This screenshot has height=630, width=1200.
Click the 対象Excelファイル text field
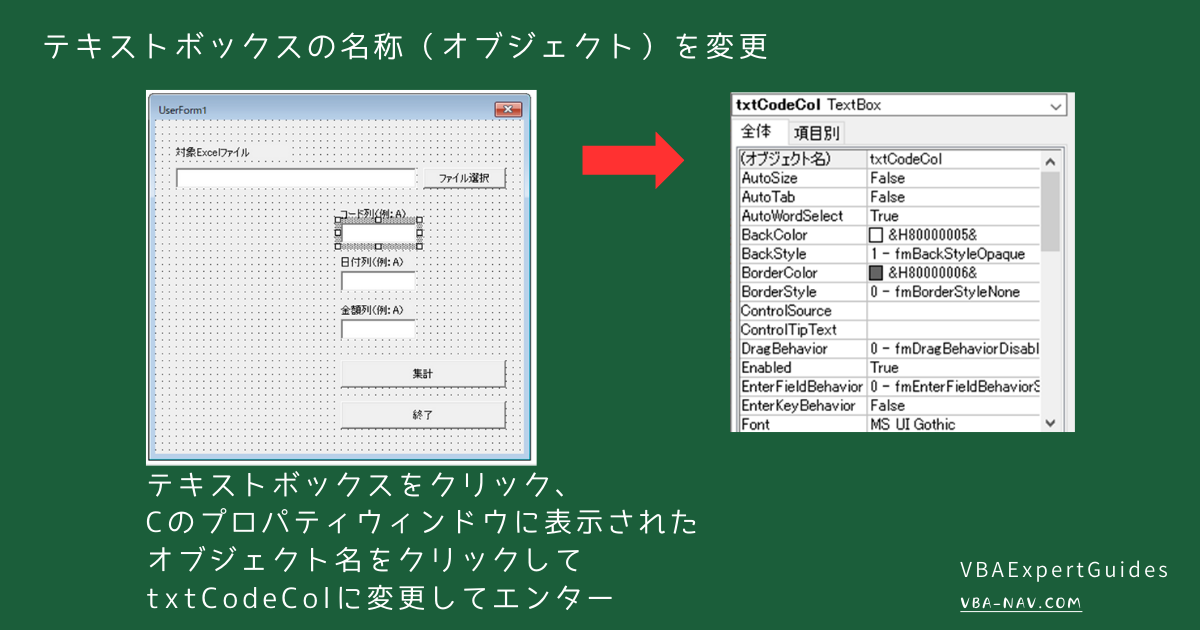[x=297, y=177]
